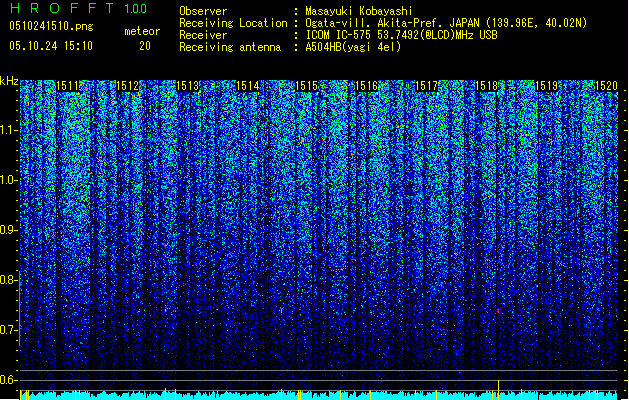The height and width of the screenshot is (400, 629).
Task: Click the 1517 time marker
Action: tap(426, 86)
